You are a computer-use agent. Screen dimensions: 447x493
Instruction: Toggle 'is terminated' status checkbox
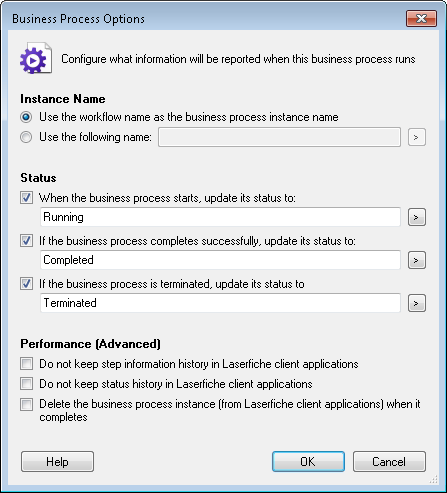[x=26, y=284]
